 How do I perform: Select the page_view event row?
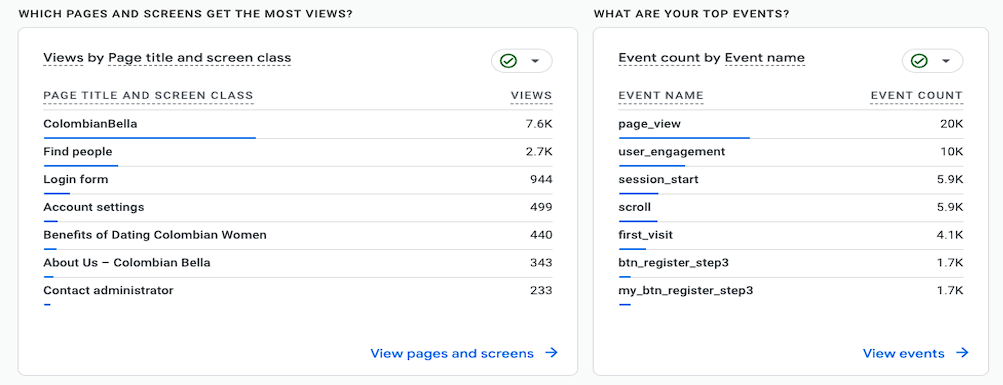click(x=791, y=124)
